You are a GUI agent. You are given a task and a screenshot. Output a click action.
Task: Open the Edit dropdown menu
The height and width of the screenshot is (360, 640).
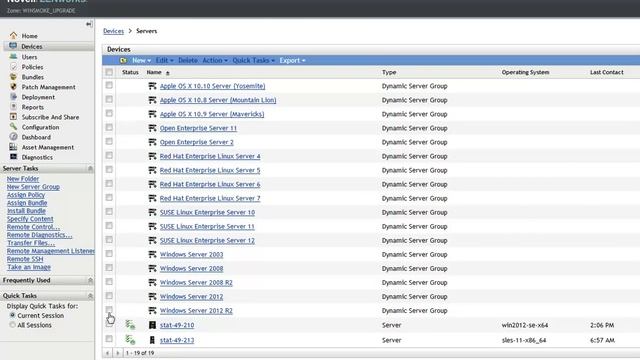164,60
